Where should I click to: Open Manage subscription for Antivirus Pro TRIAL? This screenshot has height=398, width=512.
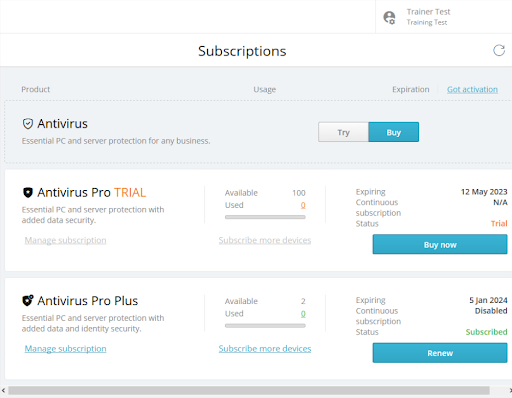[65, 240]
